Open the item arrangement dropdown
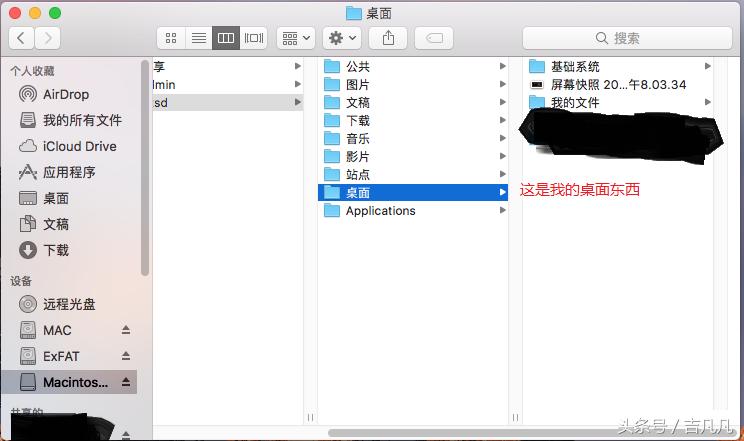Viewport: 744px width, 441px height. pyautogui.click(x=296, y=38)
